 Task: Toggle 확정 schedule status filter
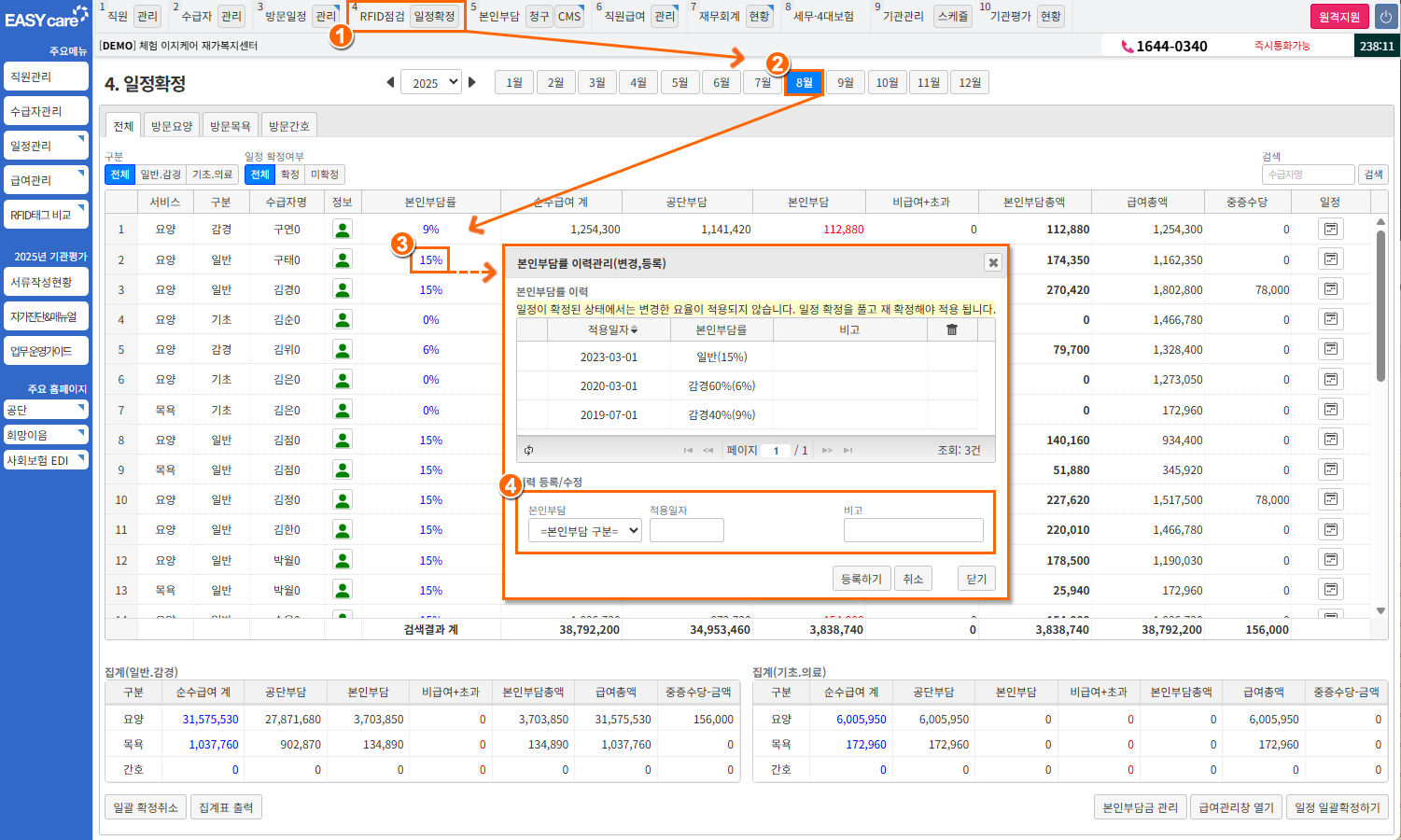coord(290,175)
